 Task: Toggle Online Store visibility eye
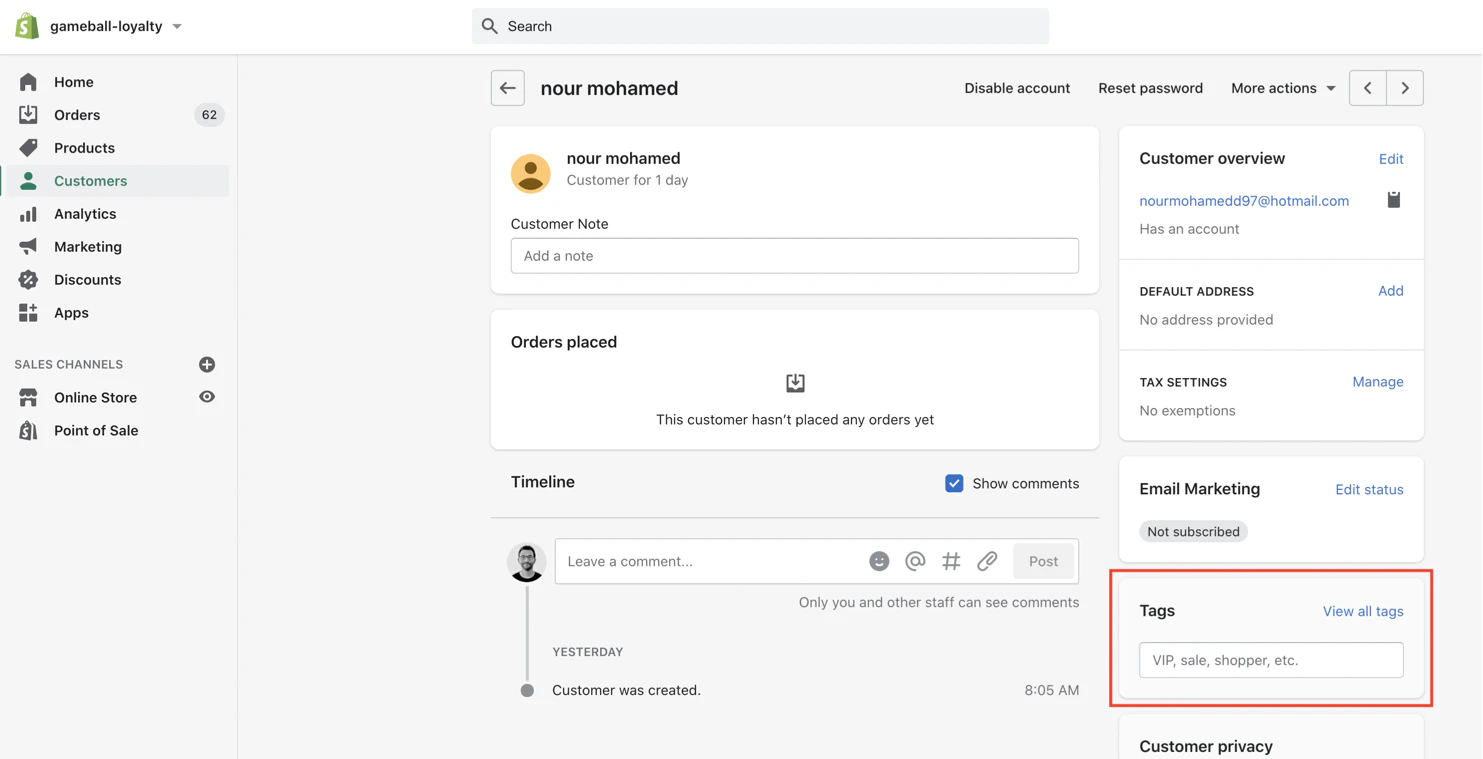pos(206,397)
